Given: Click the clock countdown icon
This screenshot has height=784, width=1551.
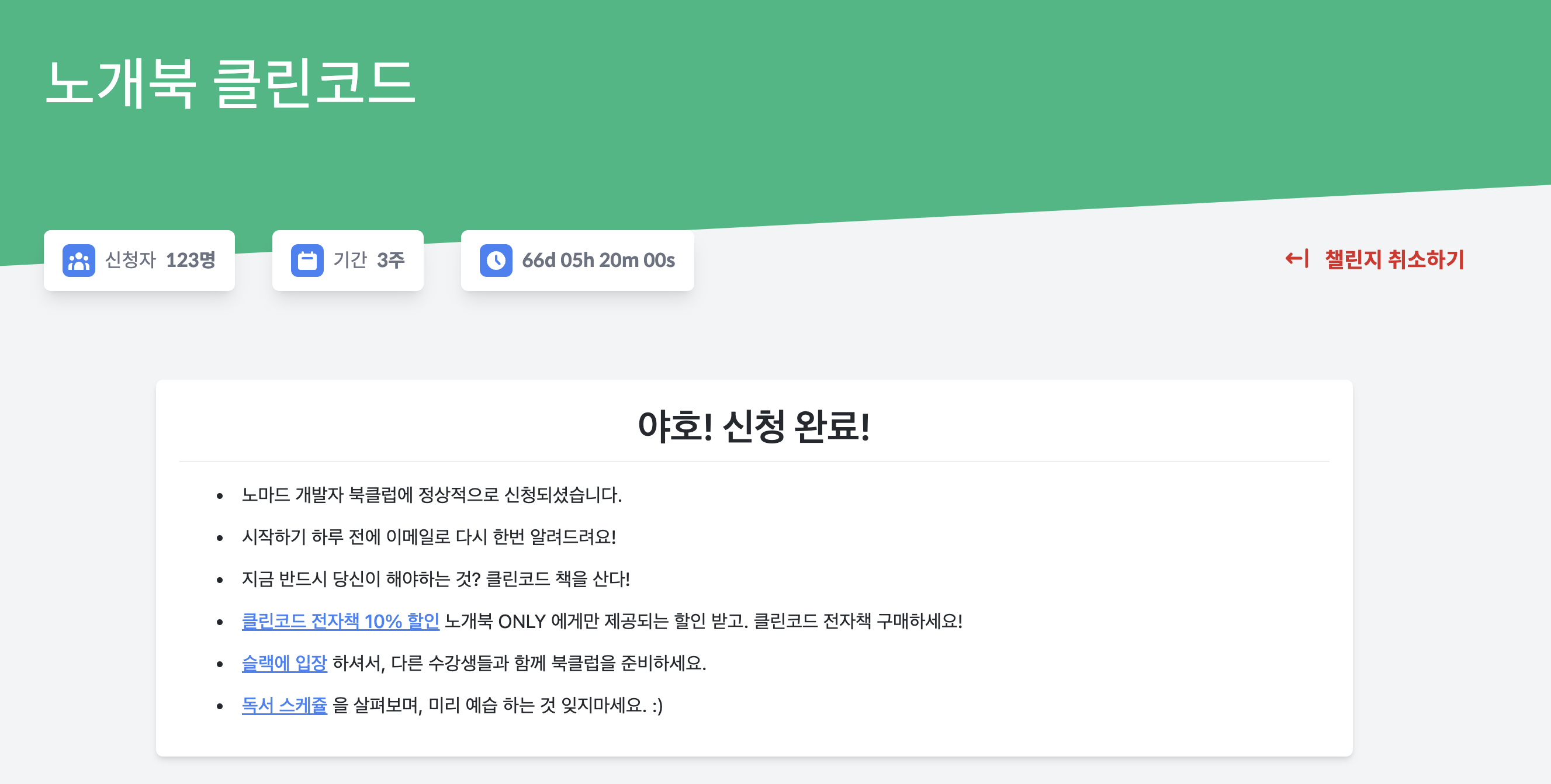Looking at the screenshot, I should click(496, 261).
